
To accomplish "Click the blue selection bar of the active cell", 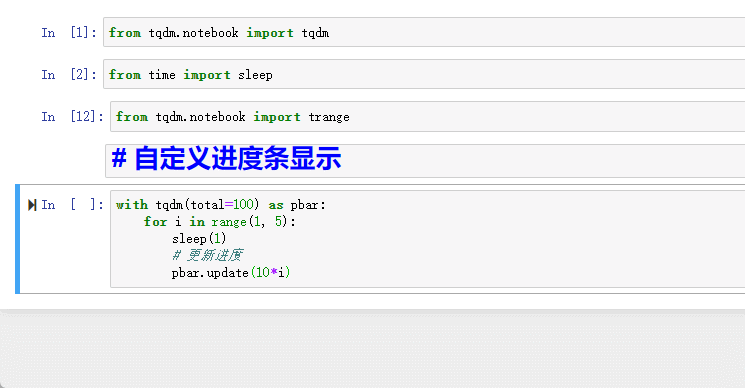I will pyautogui.click(x=18, y=239).
